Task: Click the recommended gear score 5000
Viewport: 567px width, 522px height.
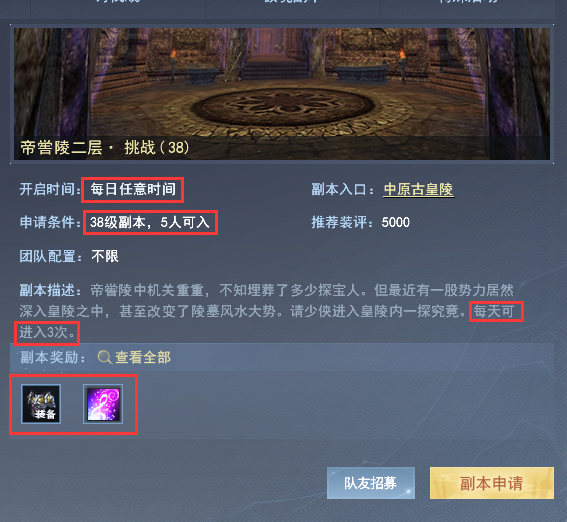Action: (x=396, y=222)
